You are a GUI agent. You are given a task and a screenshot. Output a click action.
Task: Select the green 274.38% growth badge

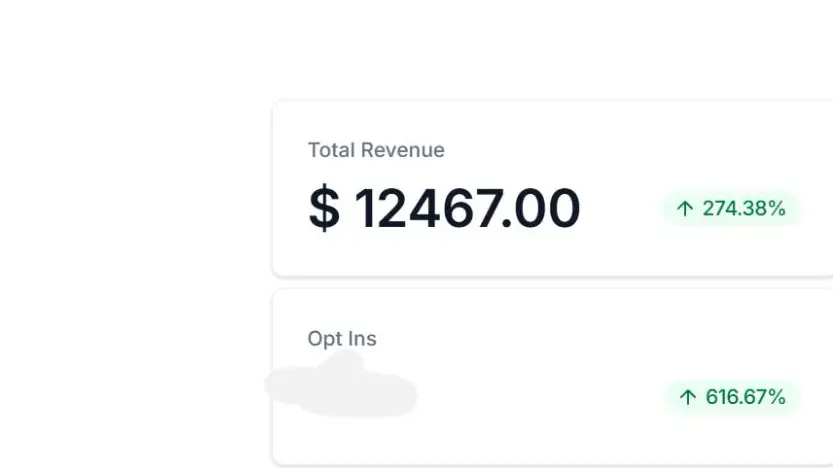tap(731, 209)
